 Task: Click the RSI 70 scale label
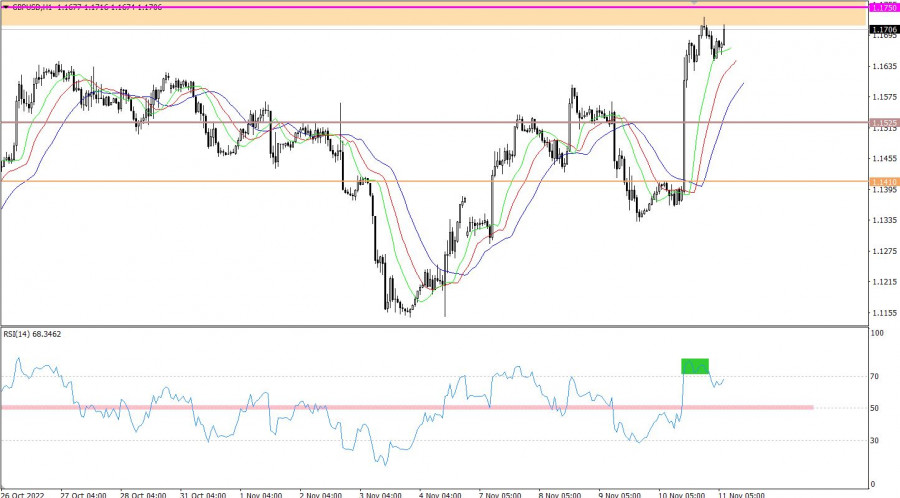877,377
